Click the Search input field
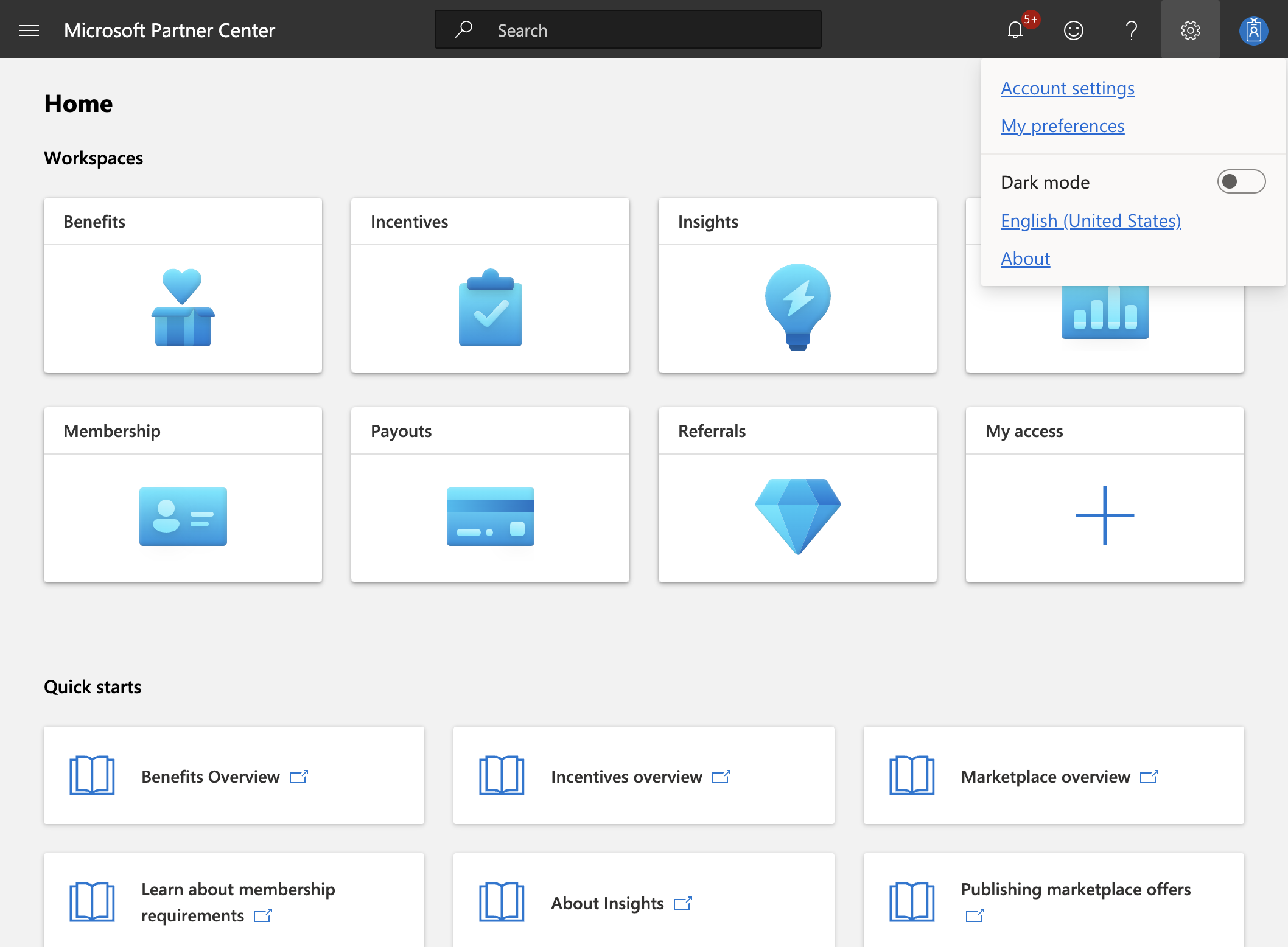The height and width of the screenshot is (947, 1288). [628, 29]
